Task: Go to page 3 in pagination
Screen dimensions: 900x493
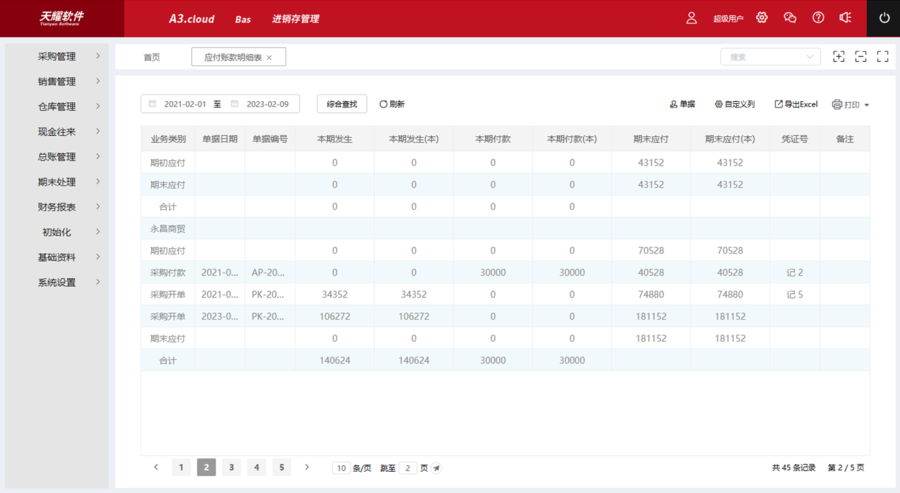Action: [x=231, y=467]
